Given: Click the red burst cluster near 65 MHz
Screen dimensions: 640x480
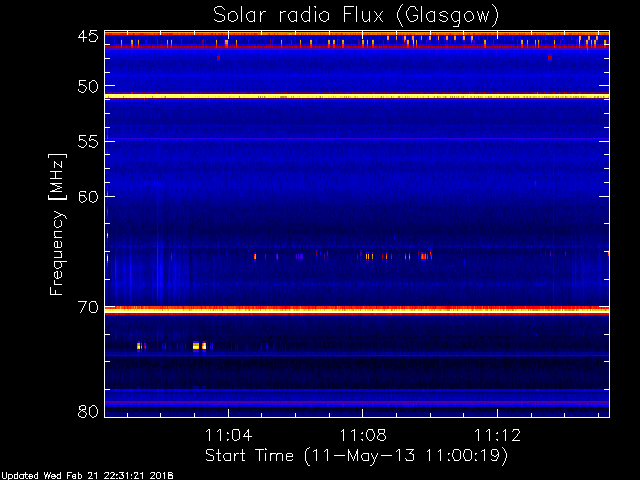Looking at the screenshot, I should [426, 256].
